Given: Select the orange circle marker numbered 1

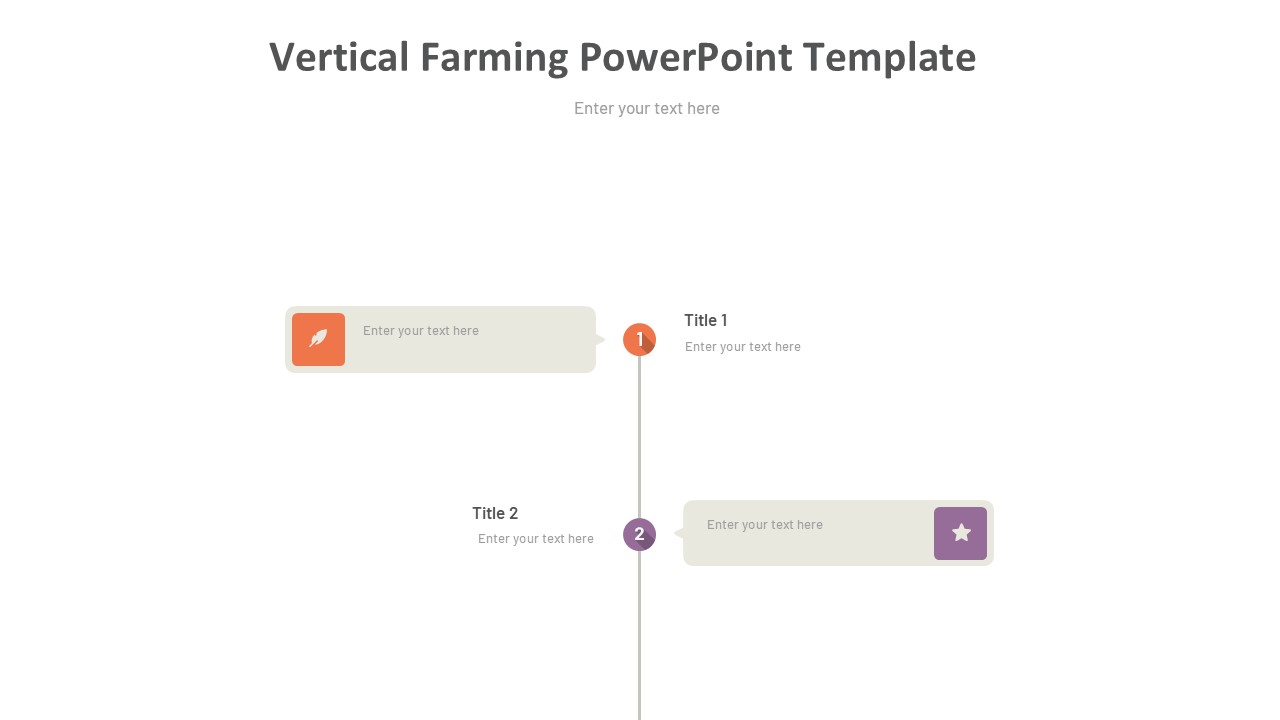Looking at the screenshot, I should click(639, 340).
